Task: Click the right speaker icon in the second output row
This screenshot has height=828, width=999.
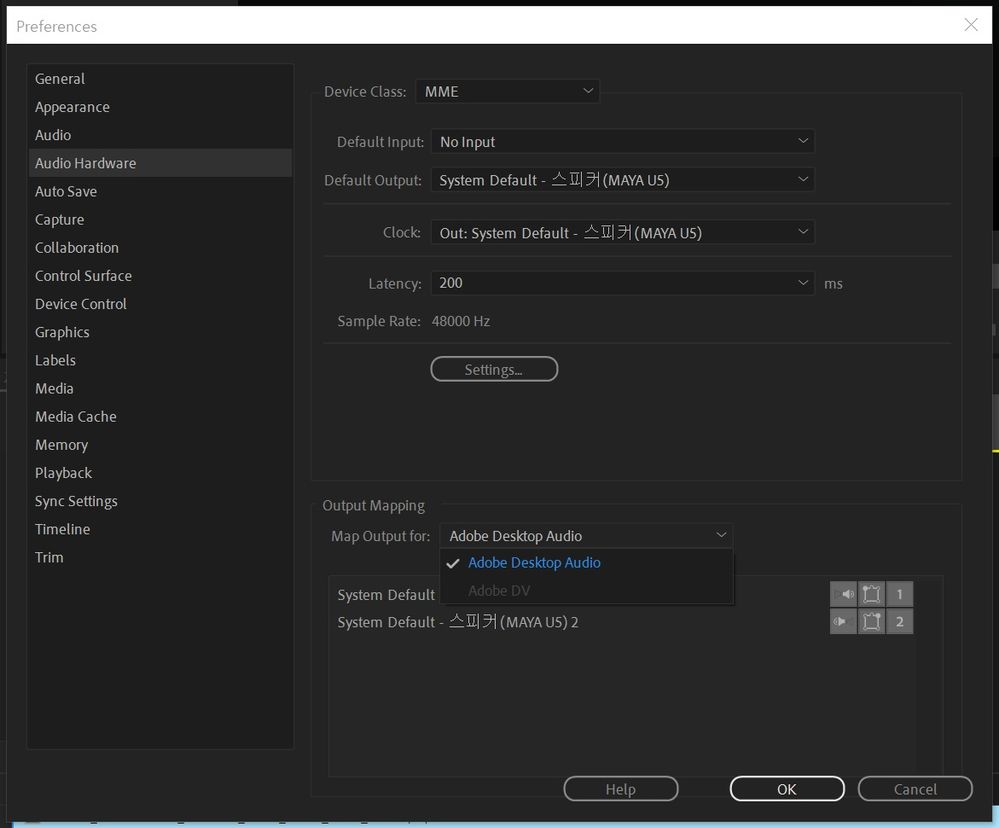Action: point(843,622)
